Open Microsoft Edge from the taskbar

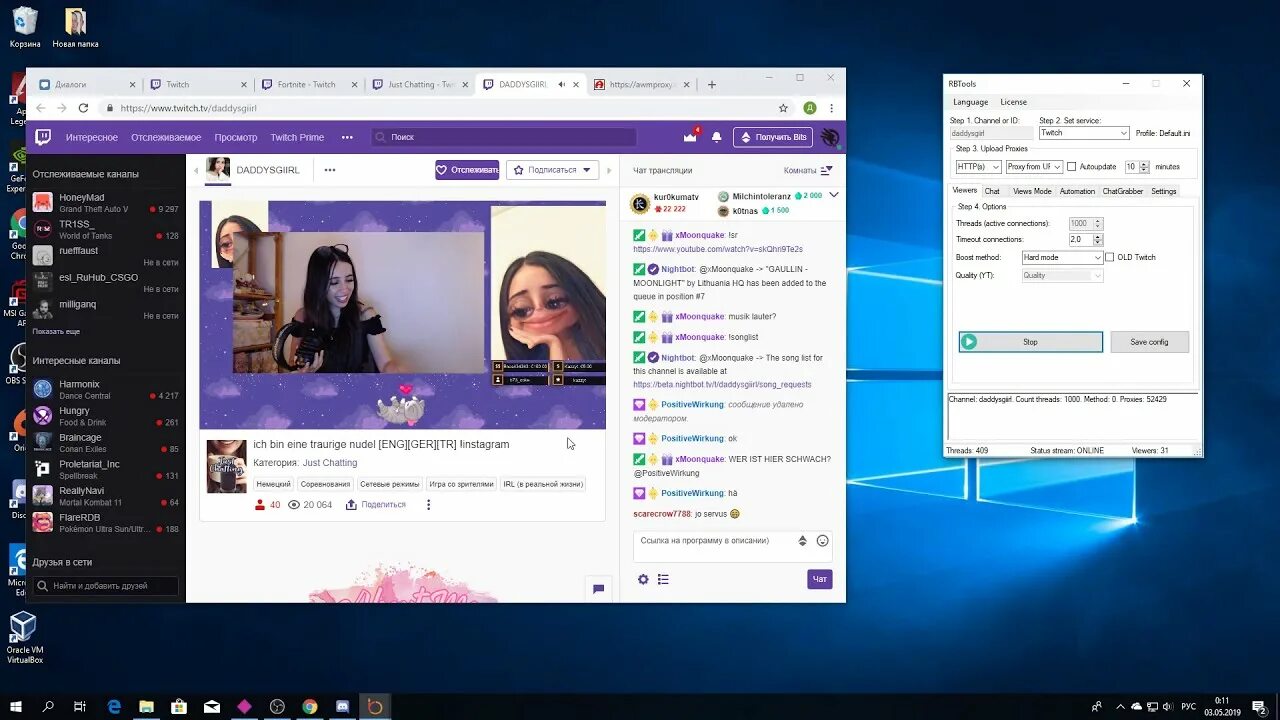point(114,706)
